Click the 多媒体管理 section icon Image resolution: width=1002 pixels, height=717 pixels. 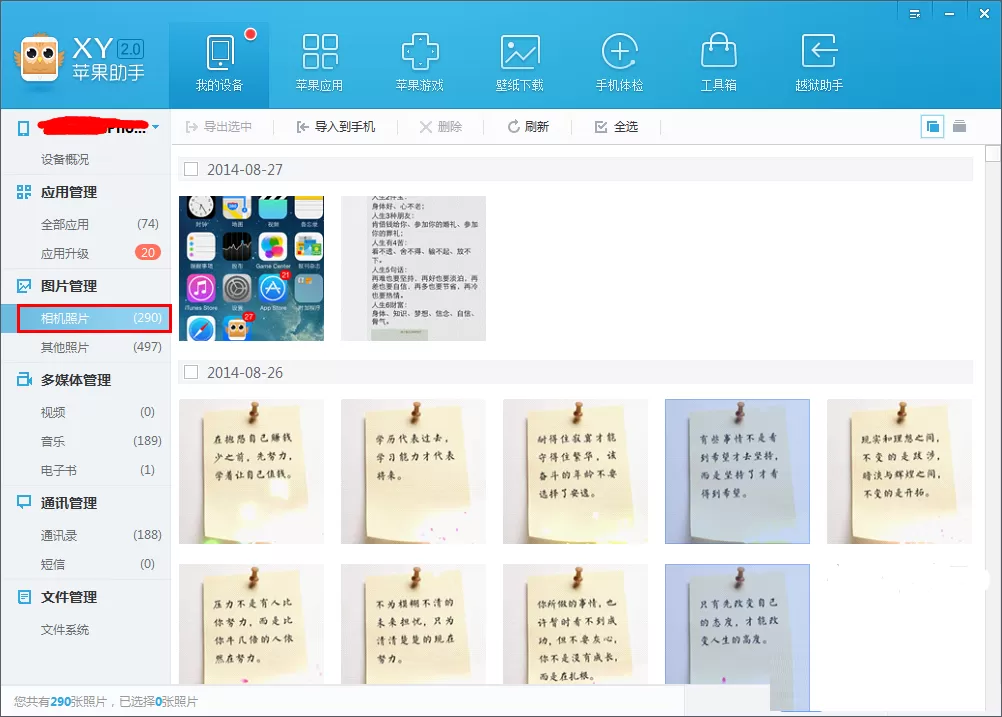point(24,380)
